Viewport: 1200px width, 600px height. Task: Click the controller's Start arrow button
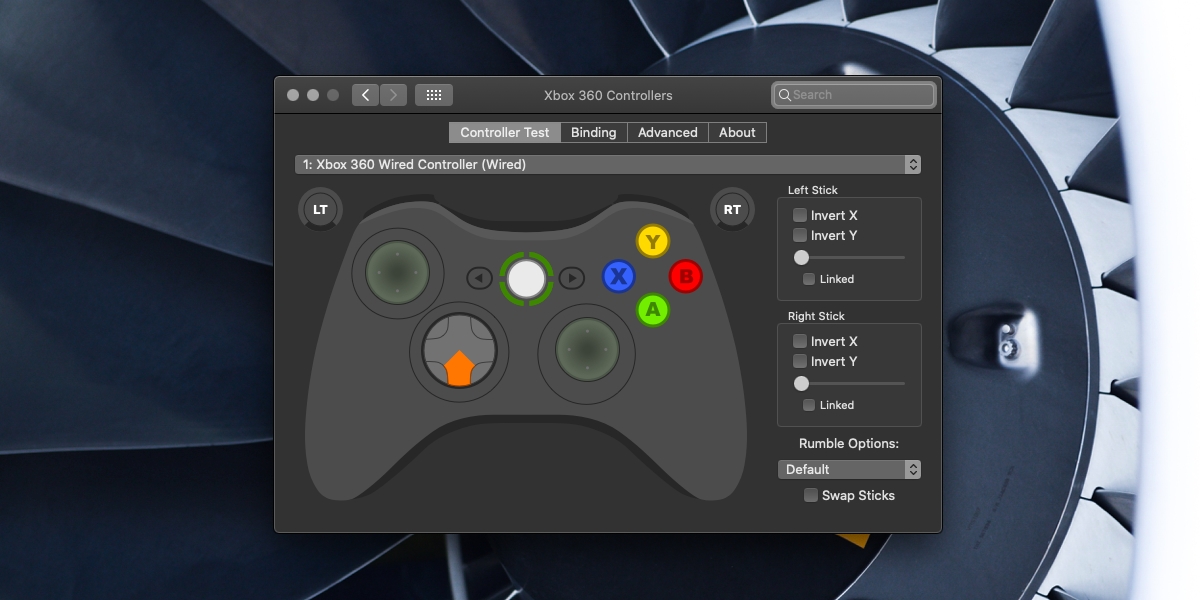click(572, 278)
